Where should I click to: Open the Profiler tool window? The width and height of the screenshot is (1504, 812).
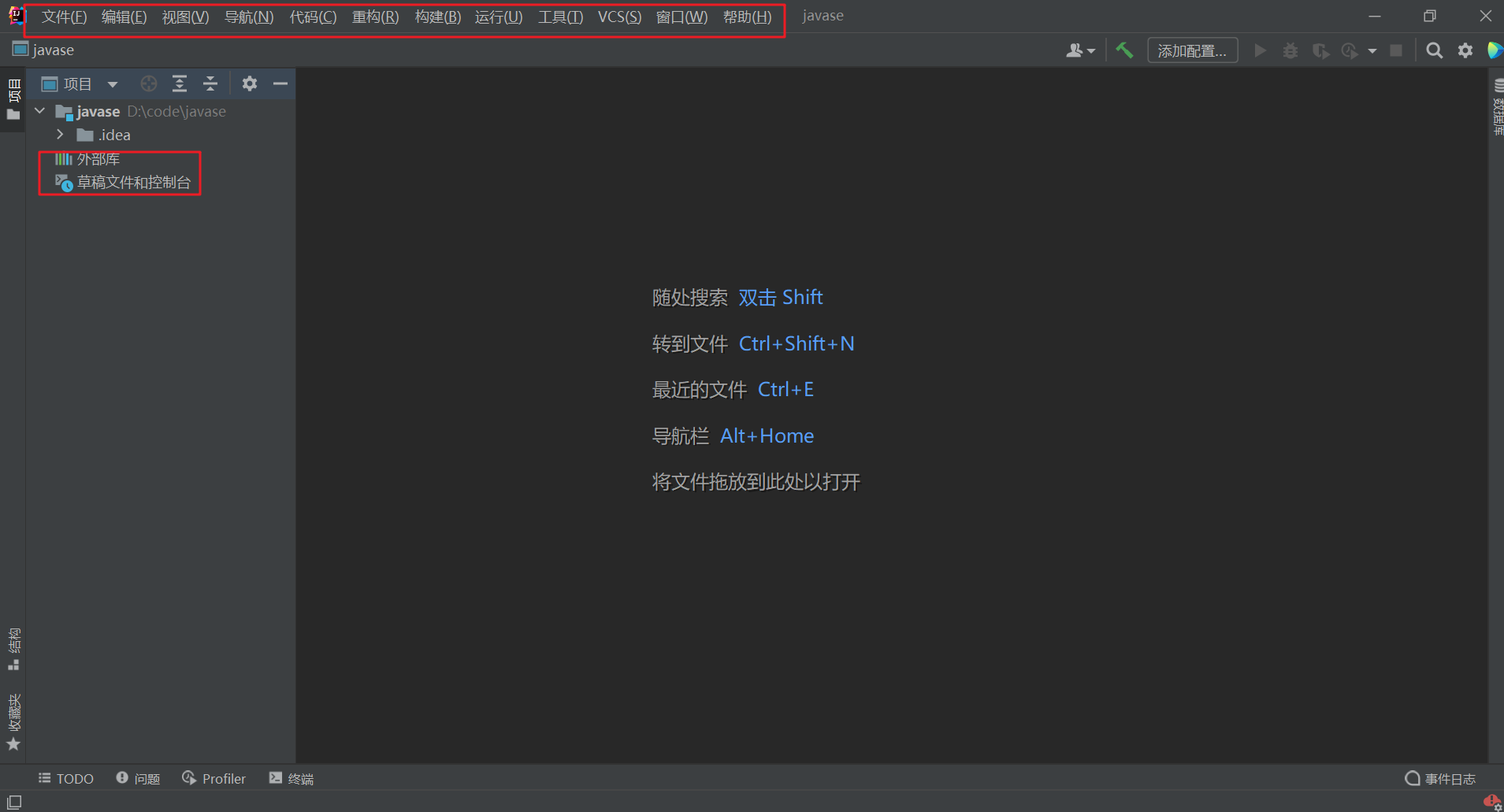click(x=214, y=778)
